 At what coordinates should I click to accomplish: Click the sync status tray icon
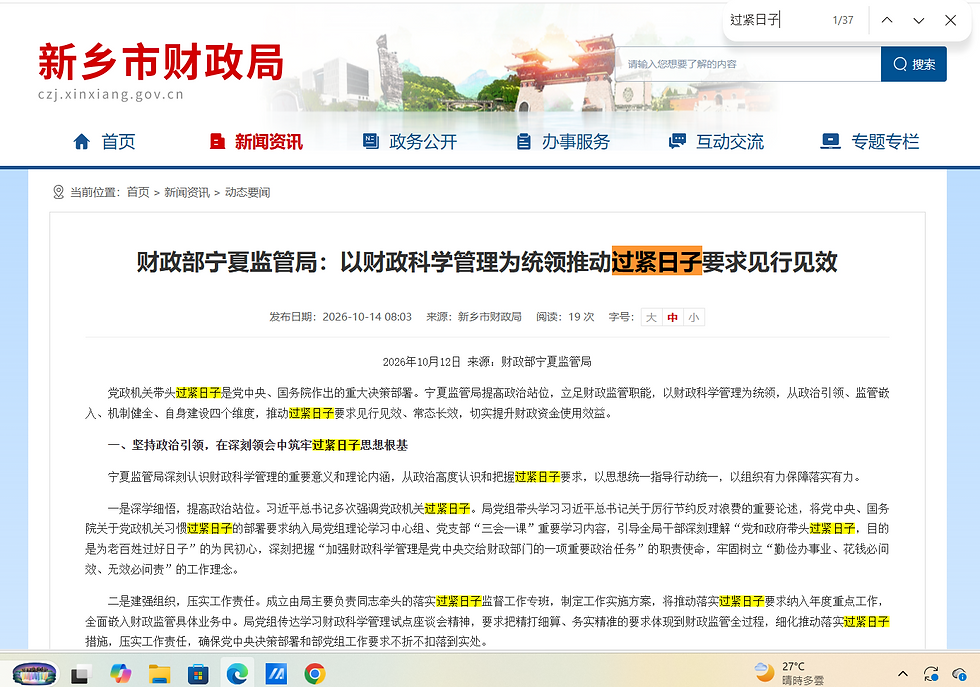click(x=931, y=674)
